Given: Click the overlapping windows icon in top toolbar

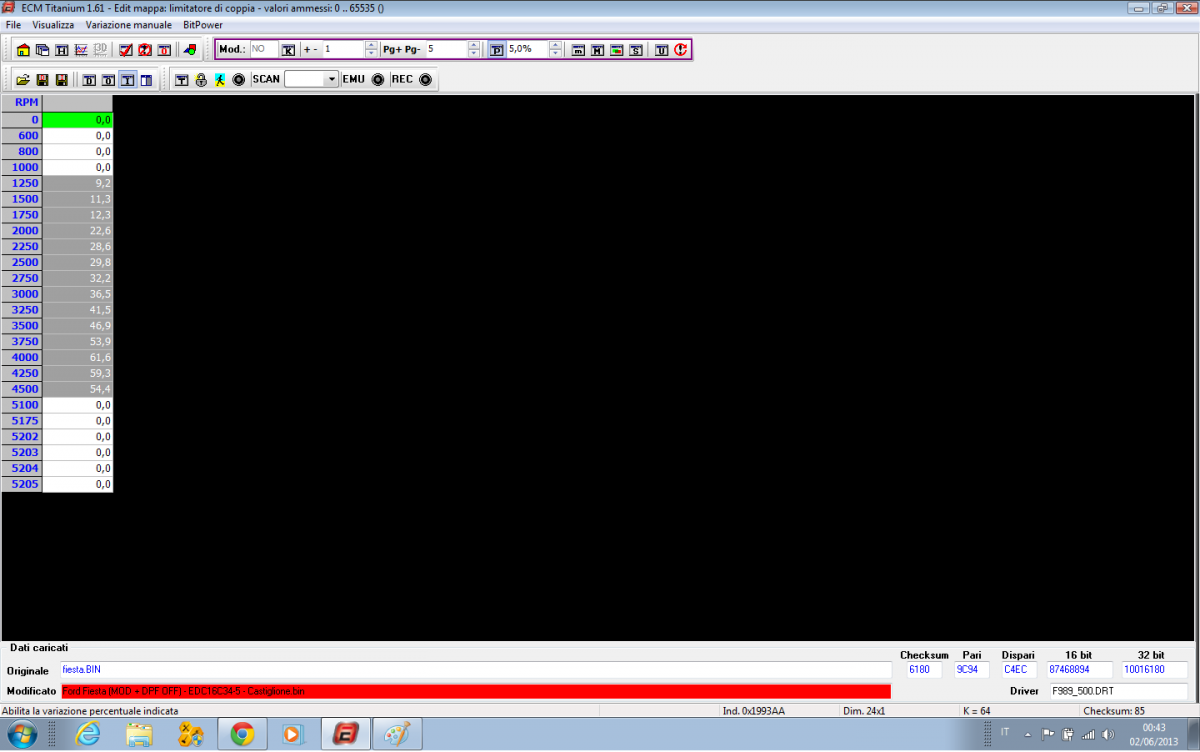Looking at the screenshot, I should click(x=42, y=50).
